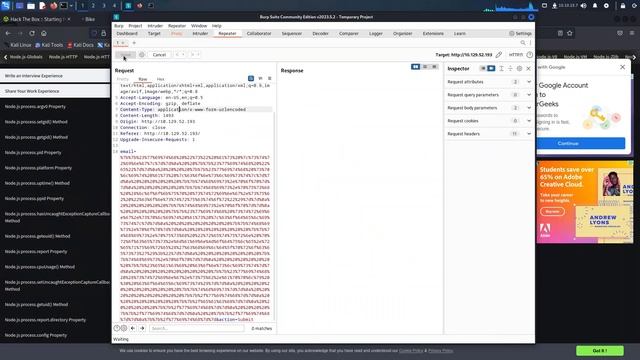The width and height of the screenshot is (640, 360).
Task: Bookmark the page with Firefox star icon
Action: (x=570, y=33)
